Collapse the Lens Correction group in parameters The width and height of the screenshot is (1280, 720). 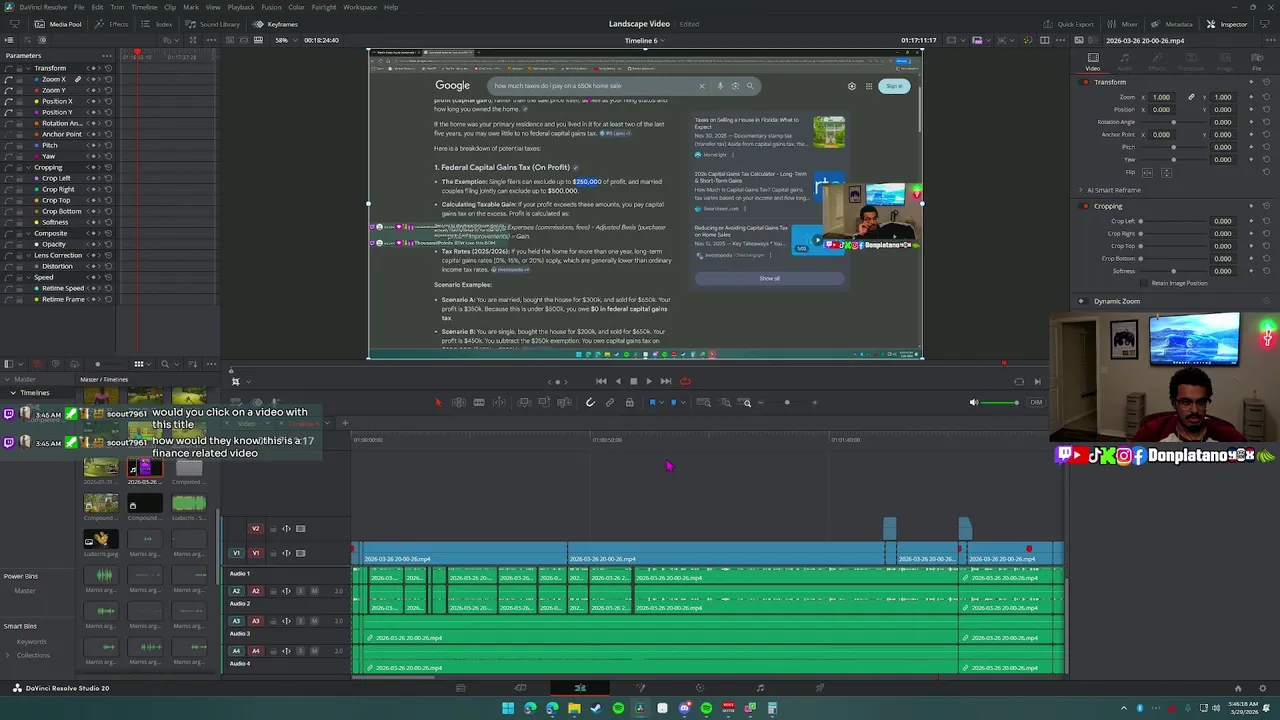tap(29, 255)
